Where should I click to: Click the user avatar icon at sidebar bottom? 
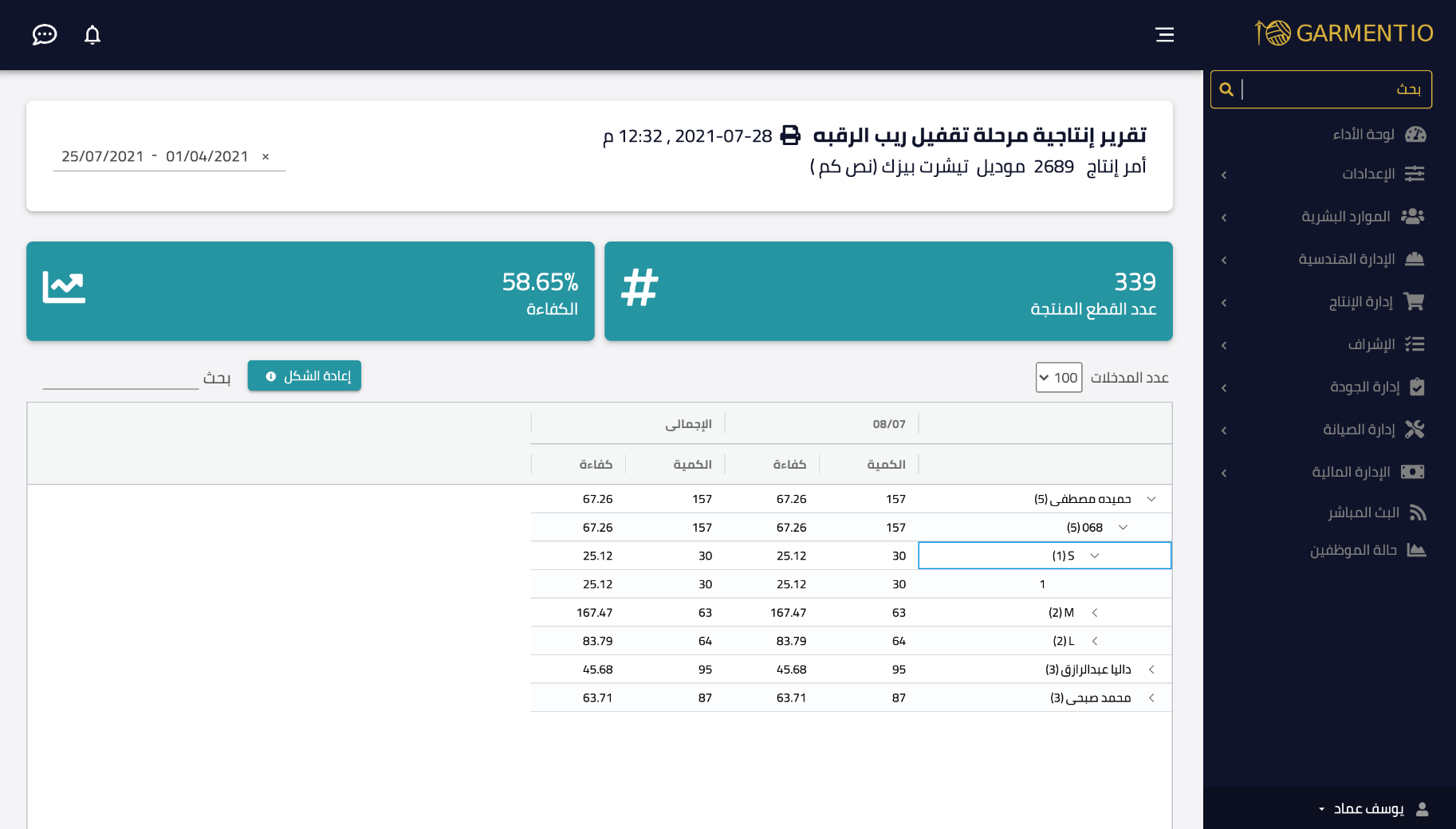[x=1423, y=809]
